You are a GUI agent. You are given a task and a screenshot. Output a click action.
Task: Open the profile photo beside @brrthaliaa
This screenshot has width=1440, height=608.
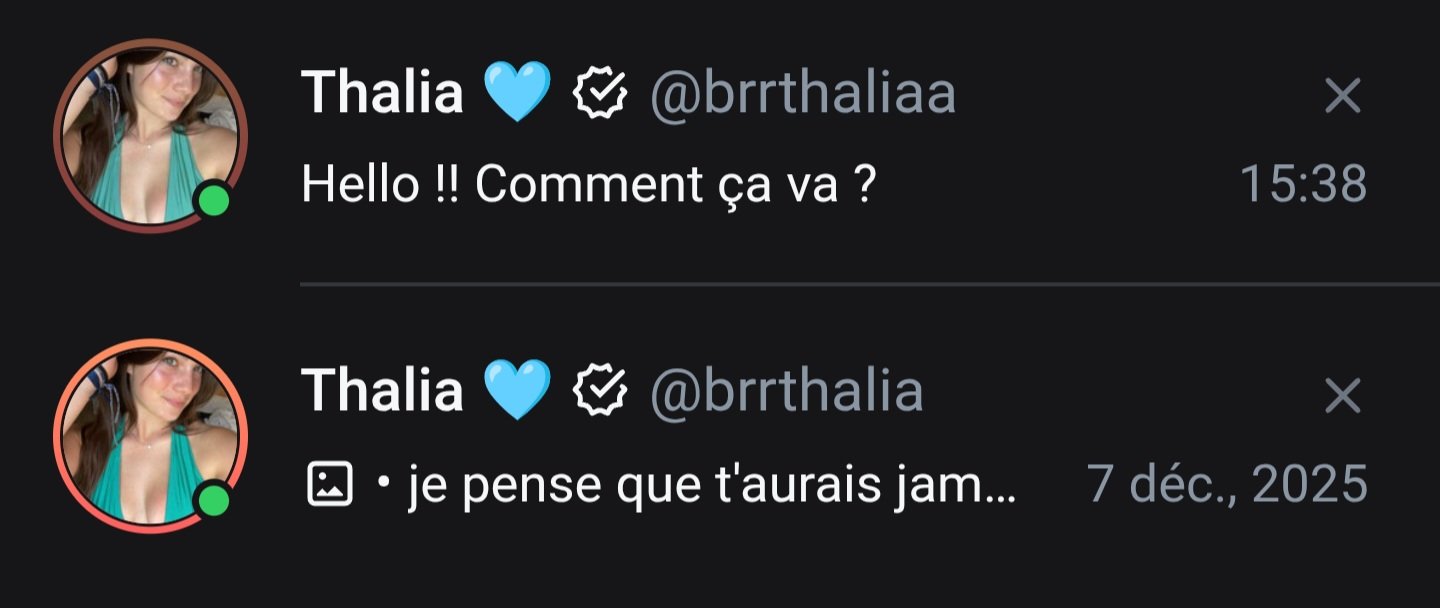(150, 135)
